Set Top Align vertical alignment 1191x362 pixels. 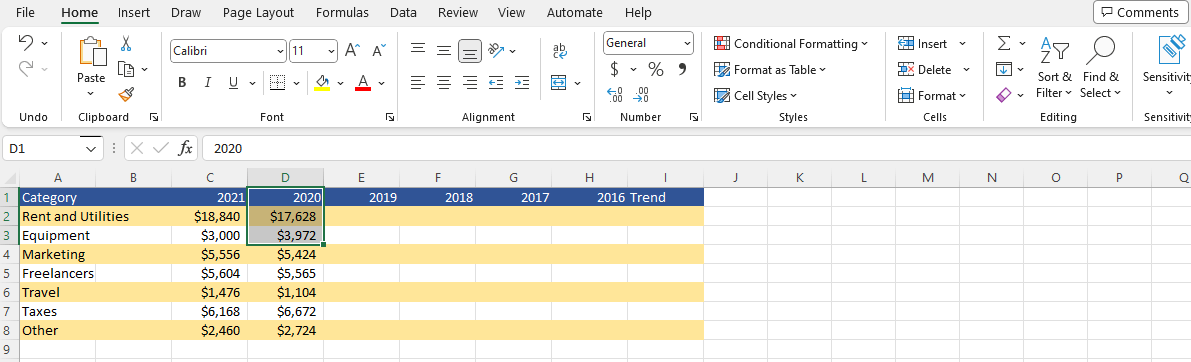click(418, 51)
